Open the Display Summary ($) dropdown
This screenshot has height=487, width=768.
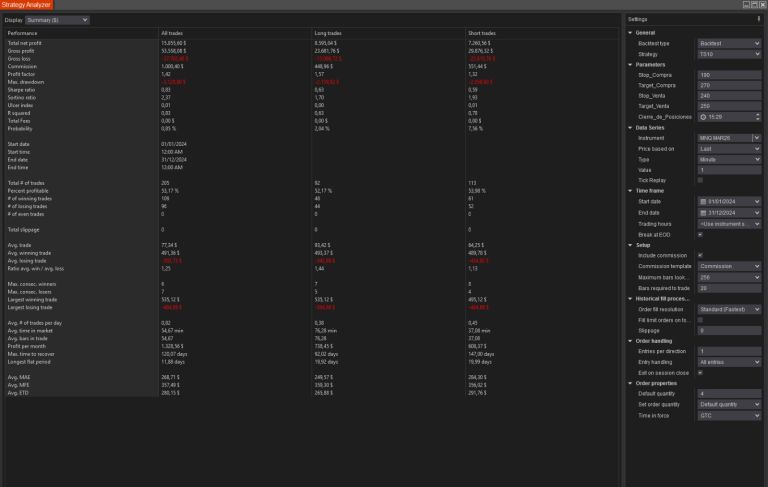[57, 19]
